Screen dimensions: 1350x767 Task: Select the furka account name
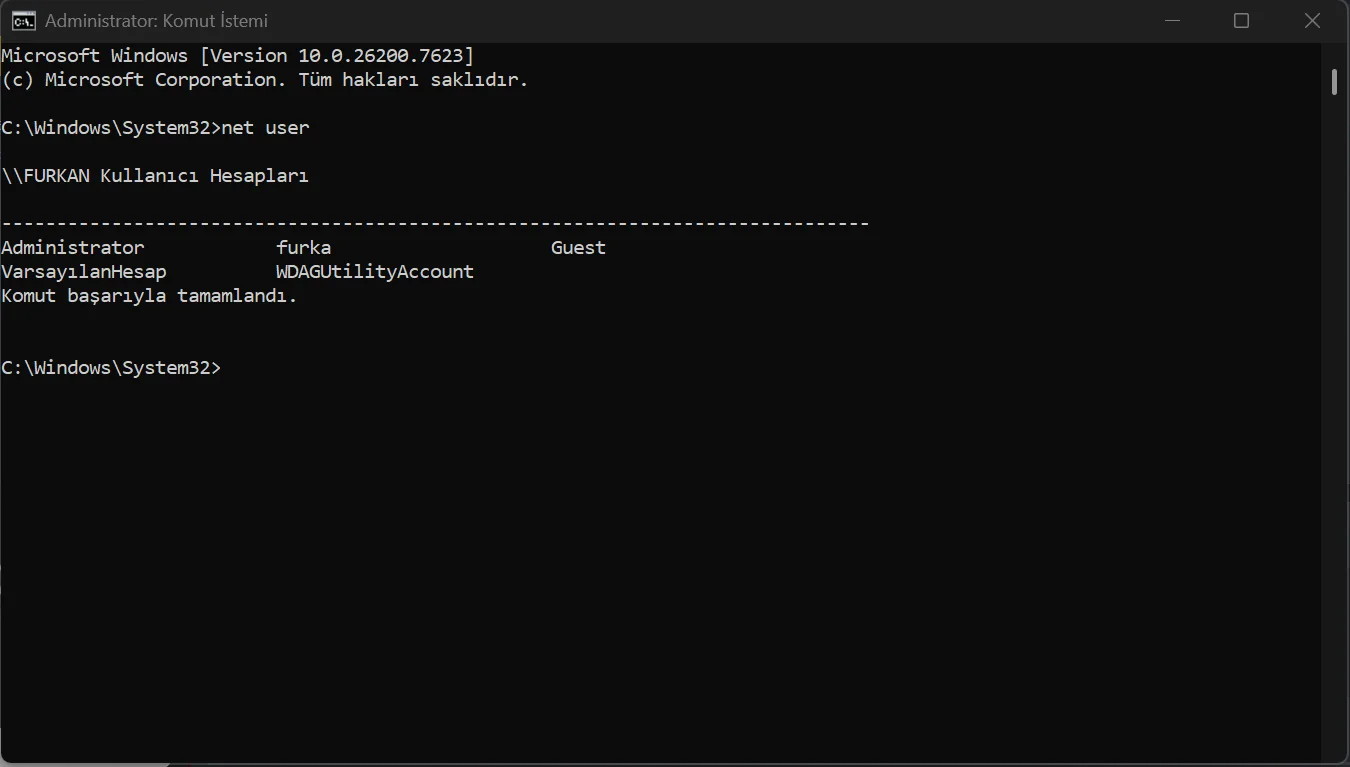click(303, 248)
